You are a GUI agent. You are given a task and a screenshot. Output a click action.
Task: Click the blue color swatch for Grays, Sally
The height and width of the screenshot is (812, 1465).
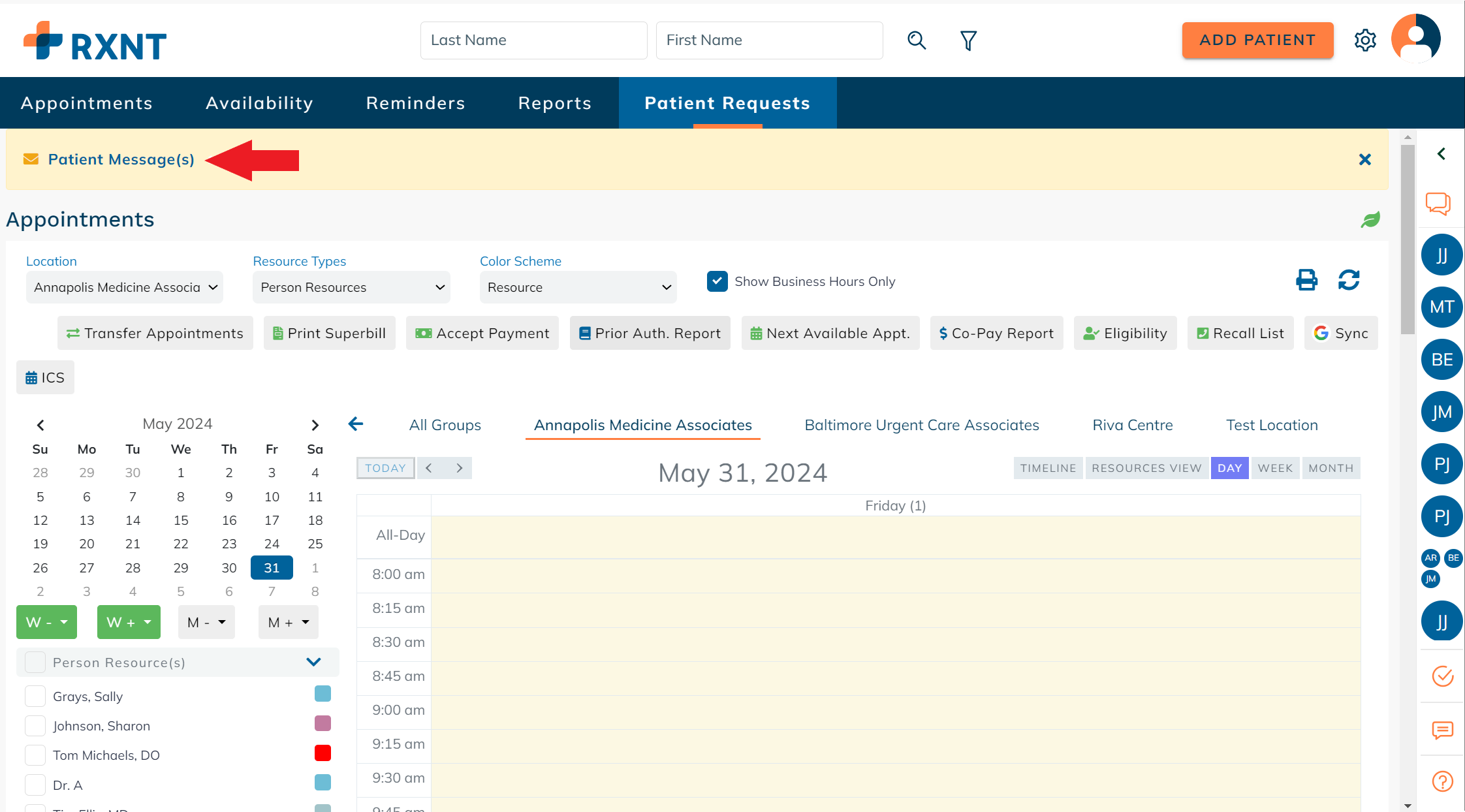tap(323, 694)
